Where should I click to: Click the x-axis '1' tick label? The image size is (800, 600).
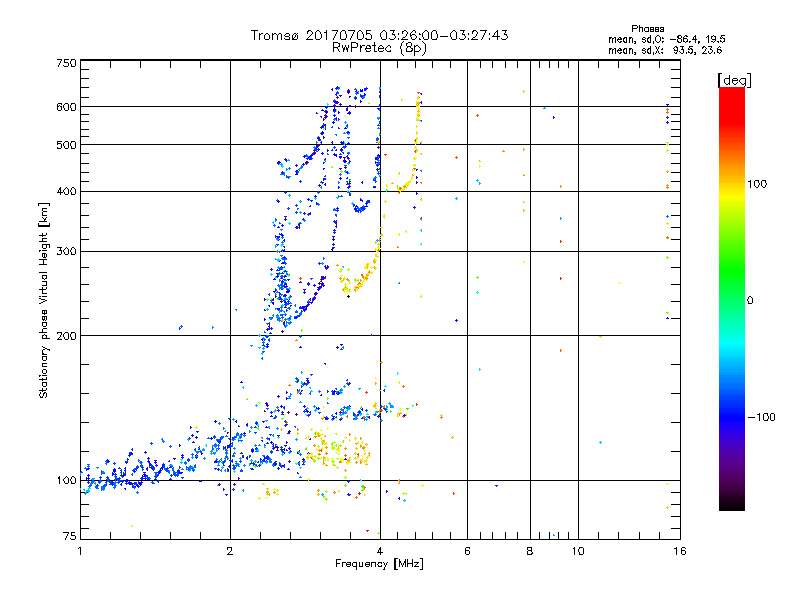80,551
